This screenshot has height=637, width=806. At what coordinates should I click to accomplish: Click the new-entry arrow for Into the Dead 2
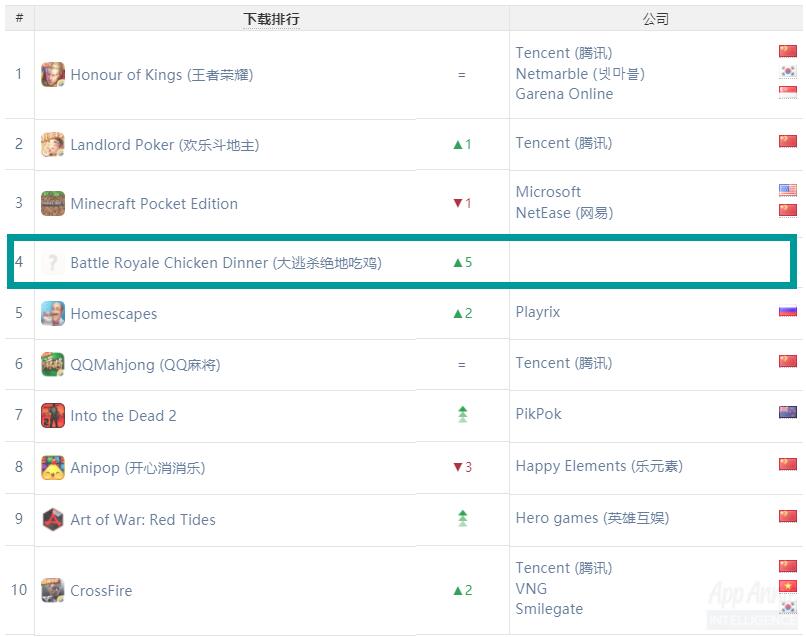pos(463,414)
